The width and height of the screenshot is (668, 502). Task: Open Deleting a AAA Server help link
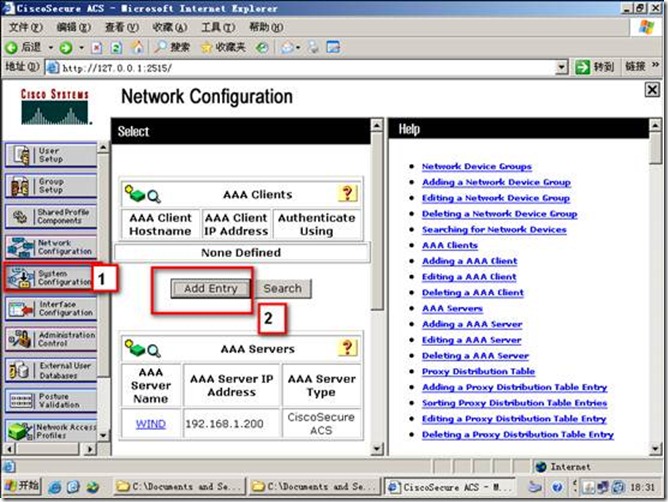pyautogui.click(x=475, y=355)
